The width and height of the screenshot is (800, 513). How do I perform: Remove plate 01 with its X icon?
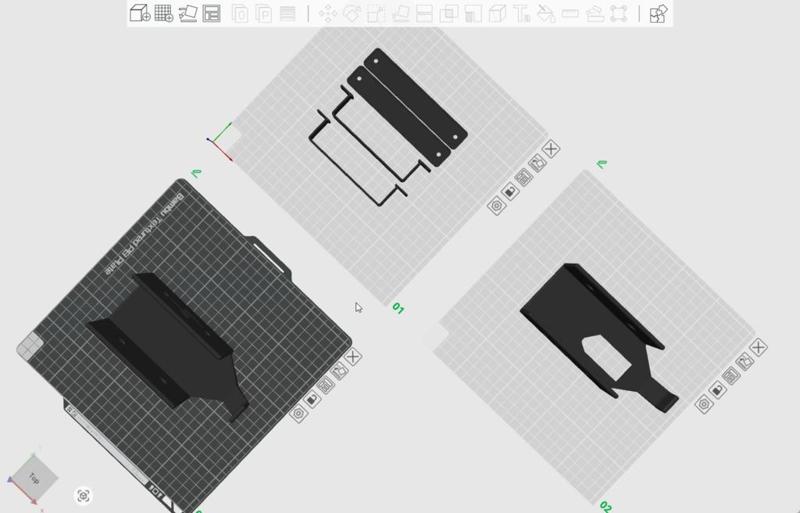551,149
